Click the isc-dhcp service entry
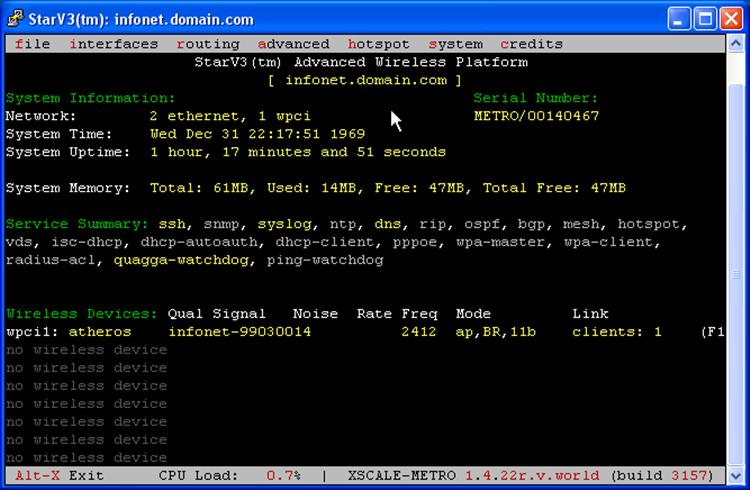The image size is (750, 490). [x=87, y=242]
